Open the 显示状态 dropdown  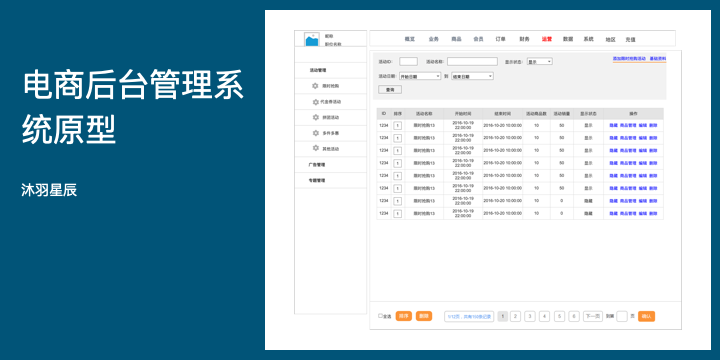(540, 62)
